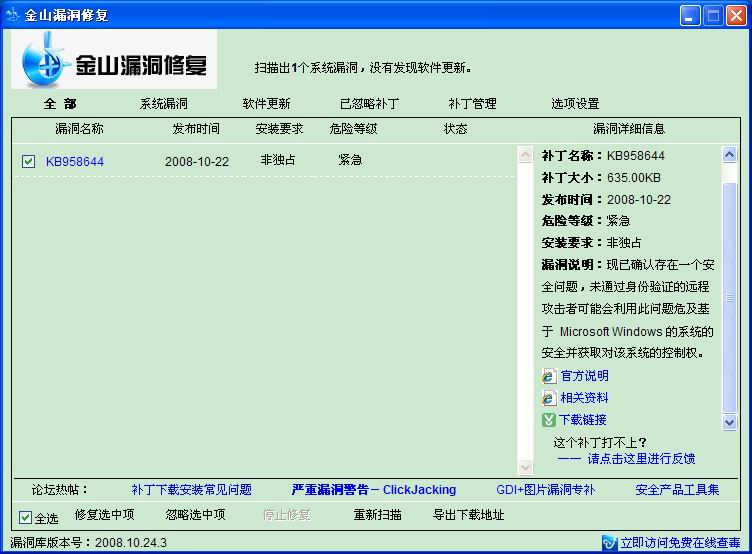Open the 补丁管理 tab
The image size is (752, 554).
472,104
